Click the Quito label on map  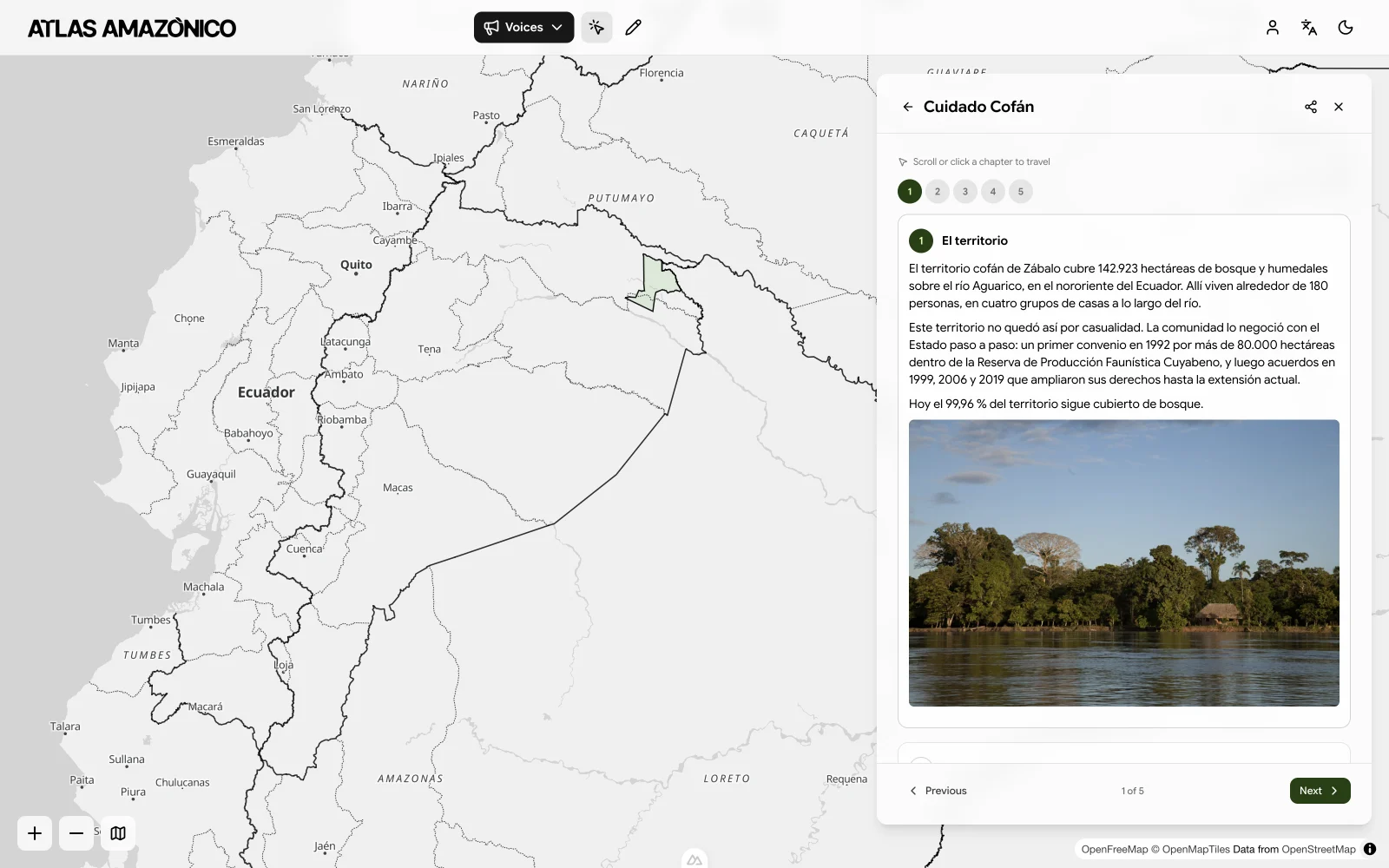point(356,265)
